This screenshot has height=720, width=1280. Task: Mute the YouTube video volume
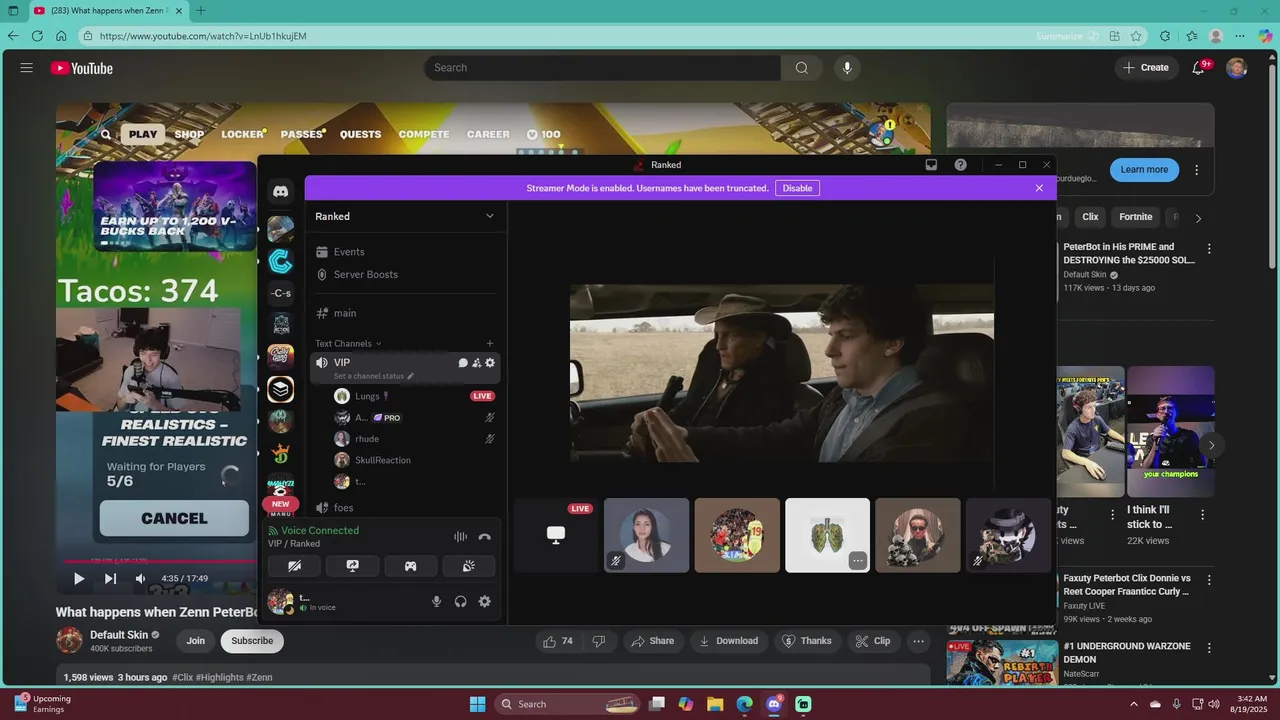click(x=141, y=578)
